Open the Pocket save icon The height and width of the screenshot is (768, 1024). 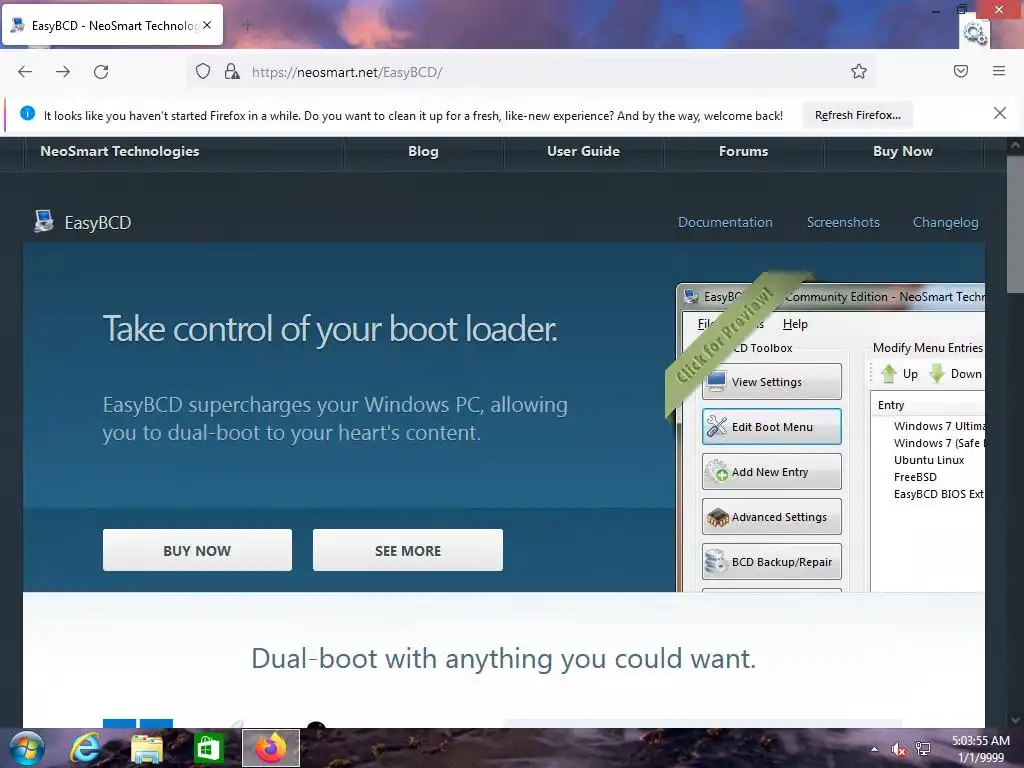[961, 71]
